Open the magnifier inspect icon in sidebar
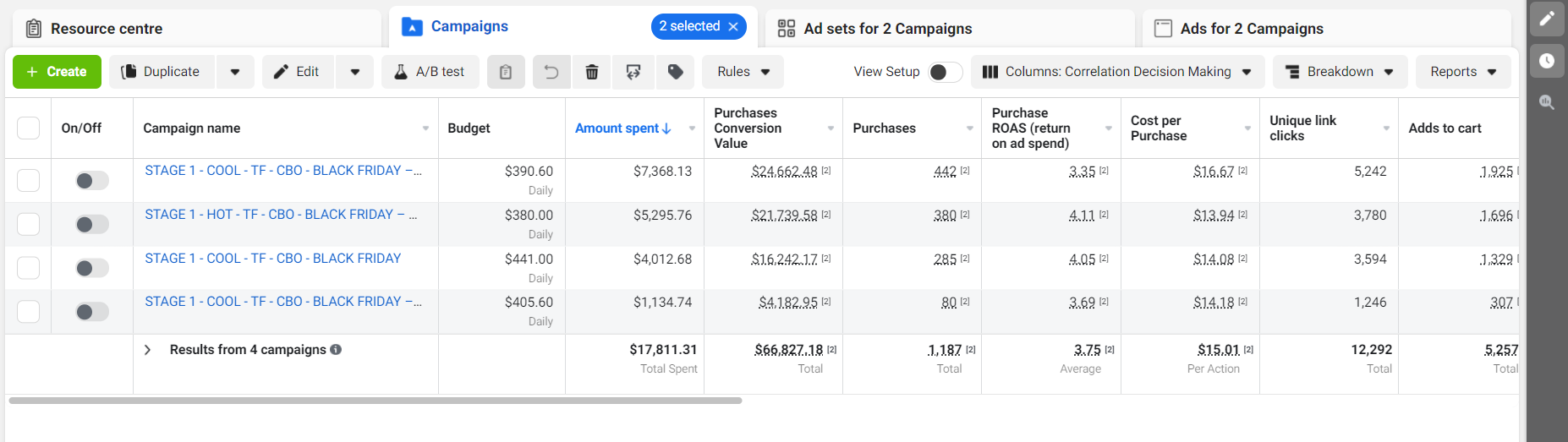This screenshot has height=442, width=1568. tap(1547, 102)
